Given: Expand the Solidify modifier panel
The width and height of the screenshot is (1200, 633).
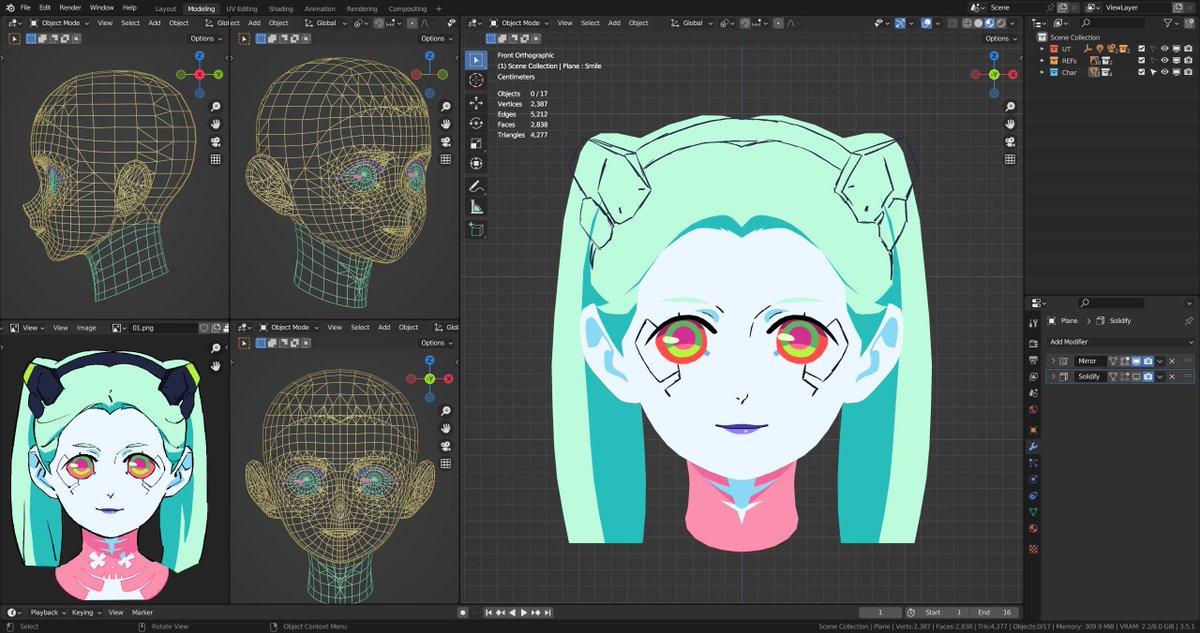Looking at the screenshot, I should pyautogui.click(x=1053, y=376).
